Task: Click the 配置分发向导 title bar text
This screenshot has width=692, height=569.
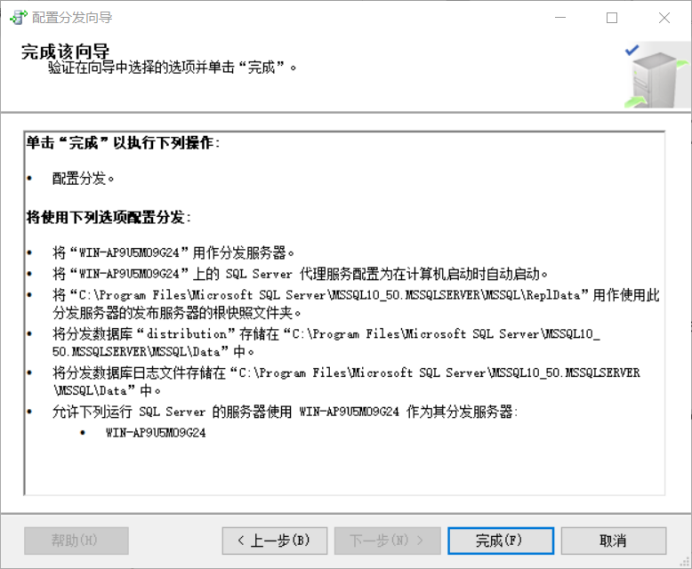Action: [x=72, y=18]
